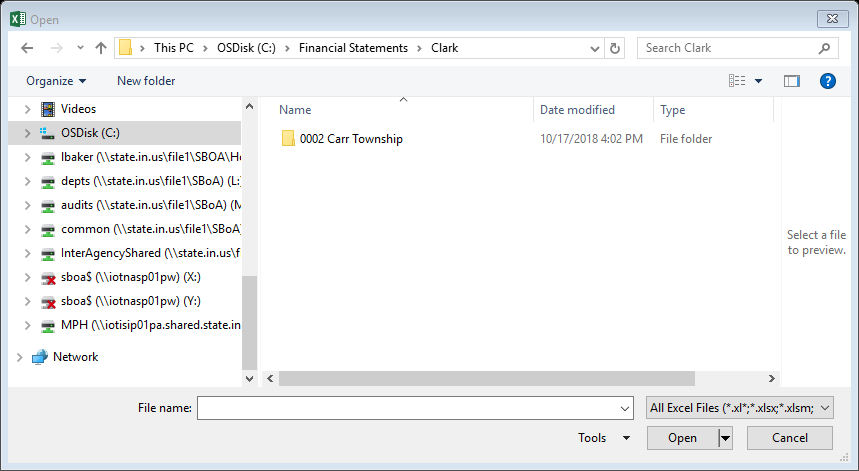Screen dimensions: 859x471
Task: Go up one folder level arrow
Action: pos(101,48)
